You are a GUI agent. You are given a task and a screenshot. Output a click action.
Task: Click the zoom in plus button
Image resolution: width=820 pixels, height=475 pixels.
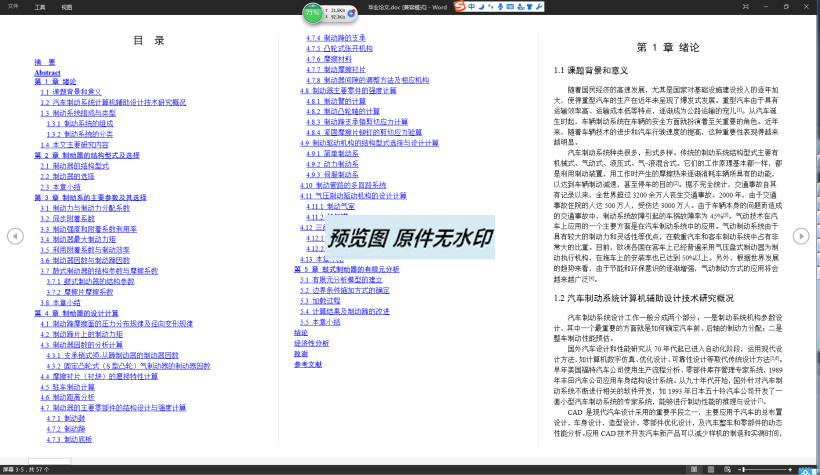(790, 470)
